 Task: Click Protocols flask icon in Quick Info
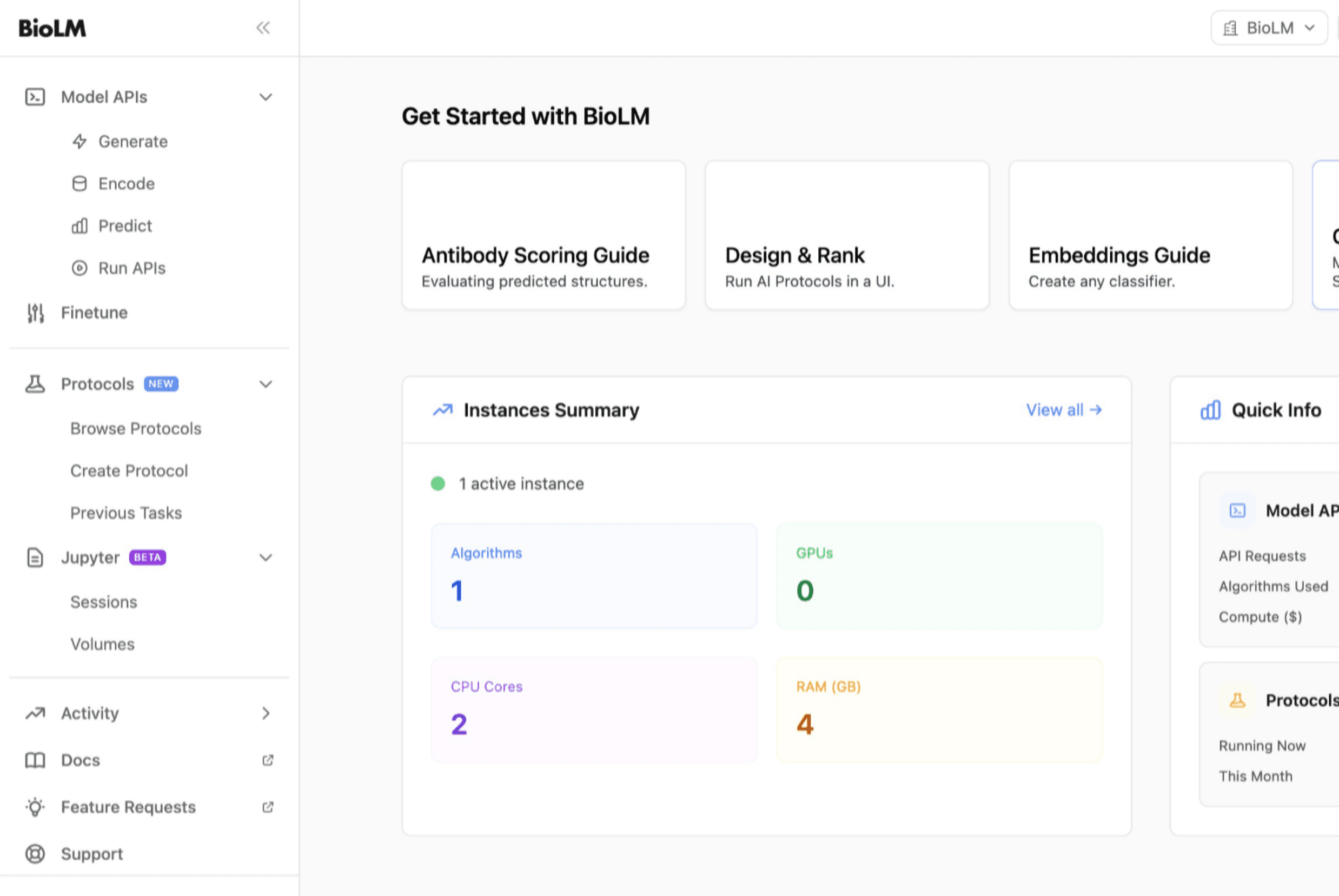tap(1237, 700)
